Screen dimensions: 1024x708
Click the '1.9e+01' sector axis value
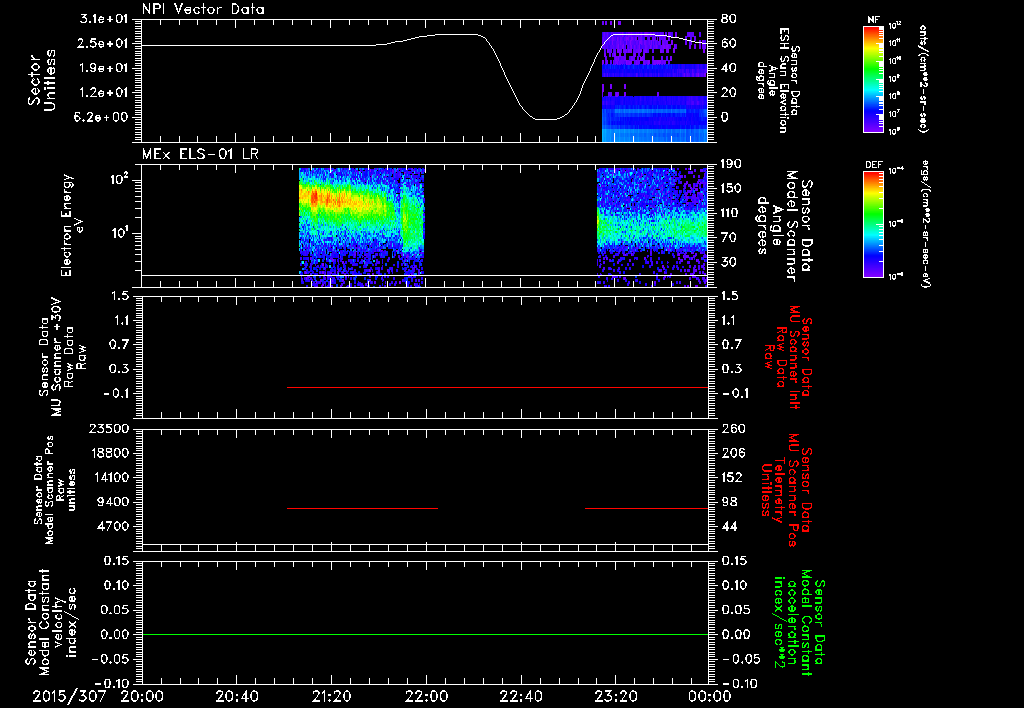pyautogui.click(x=103, y=68)
